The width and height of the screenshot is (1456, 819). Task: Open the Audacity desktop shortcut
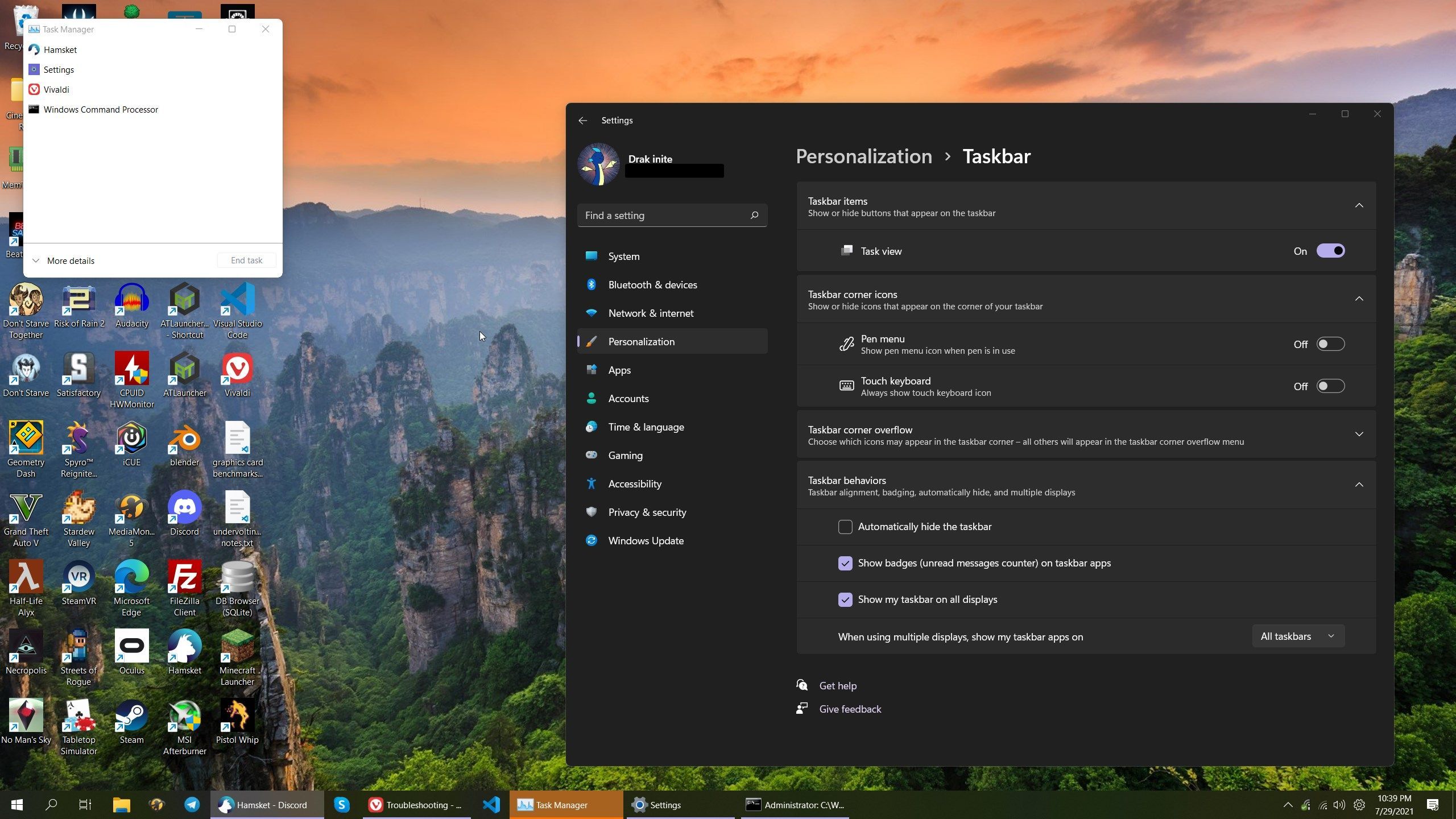pos(131,305)
